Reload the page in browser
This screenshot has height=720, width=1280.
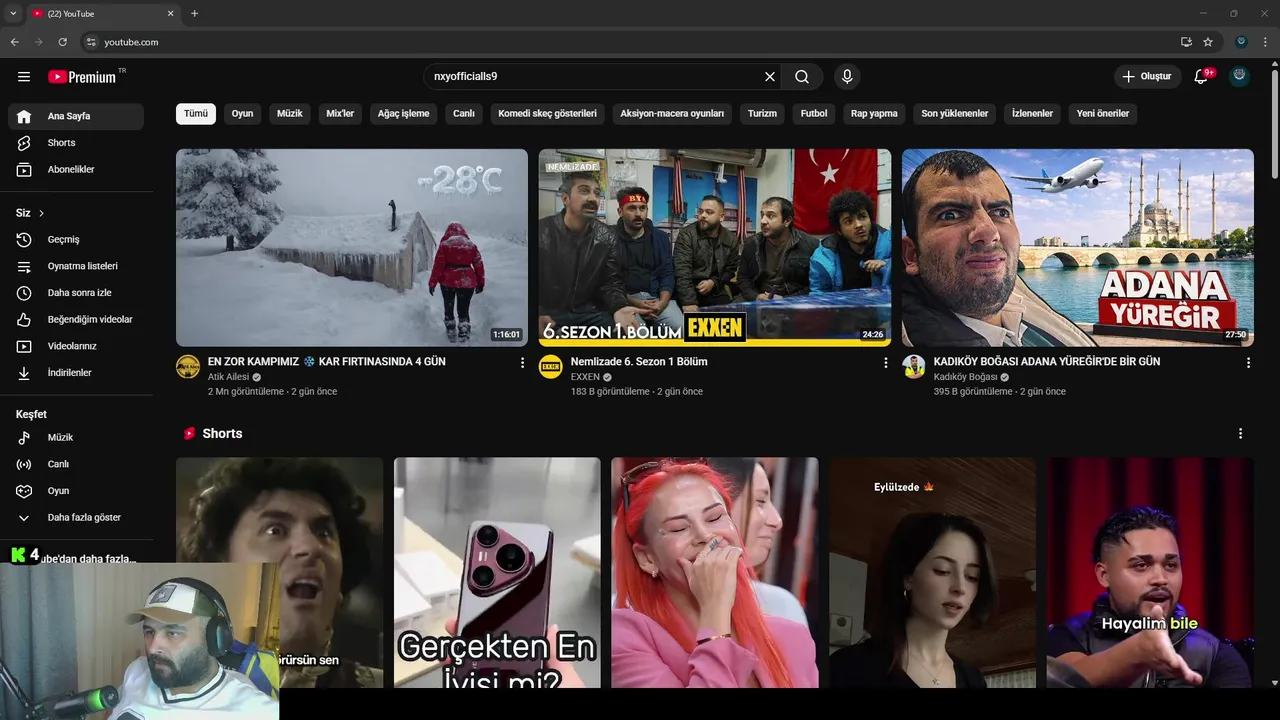pyautogui.click(x=62, y=42)
